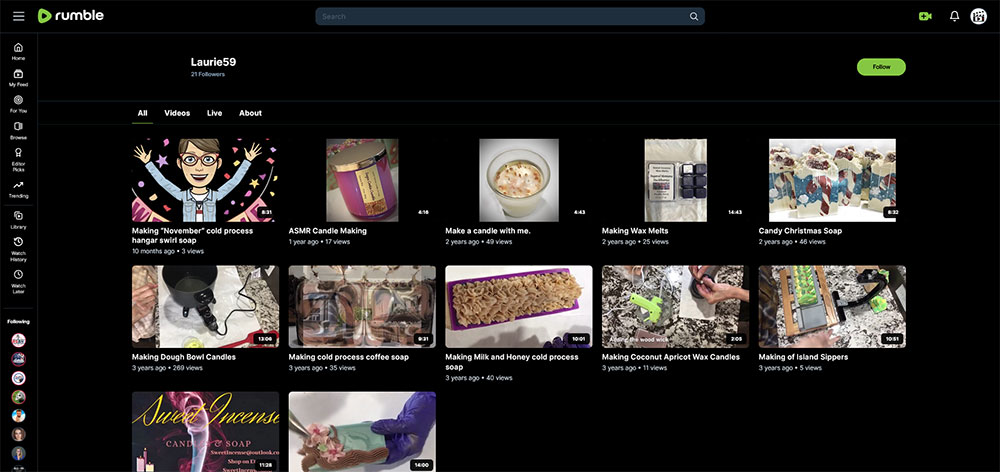Play the Dough Bowl Candles thumbnail
The image size is (1000, 472).
point(205,307)
